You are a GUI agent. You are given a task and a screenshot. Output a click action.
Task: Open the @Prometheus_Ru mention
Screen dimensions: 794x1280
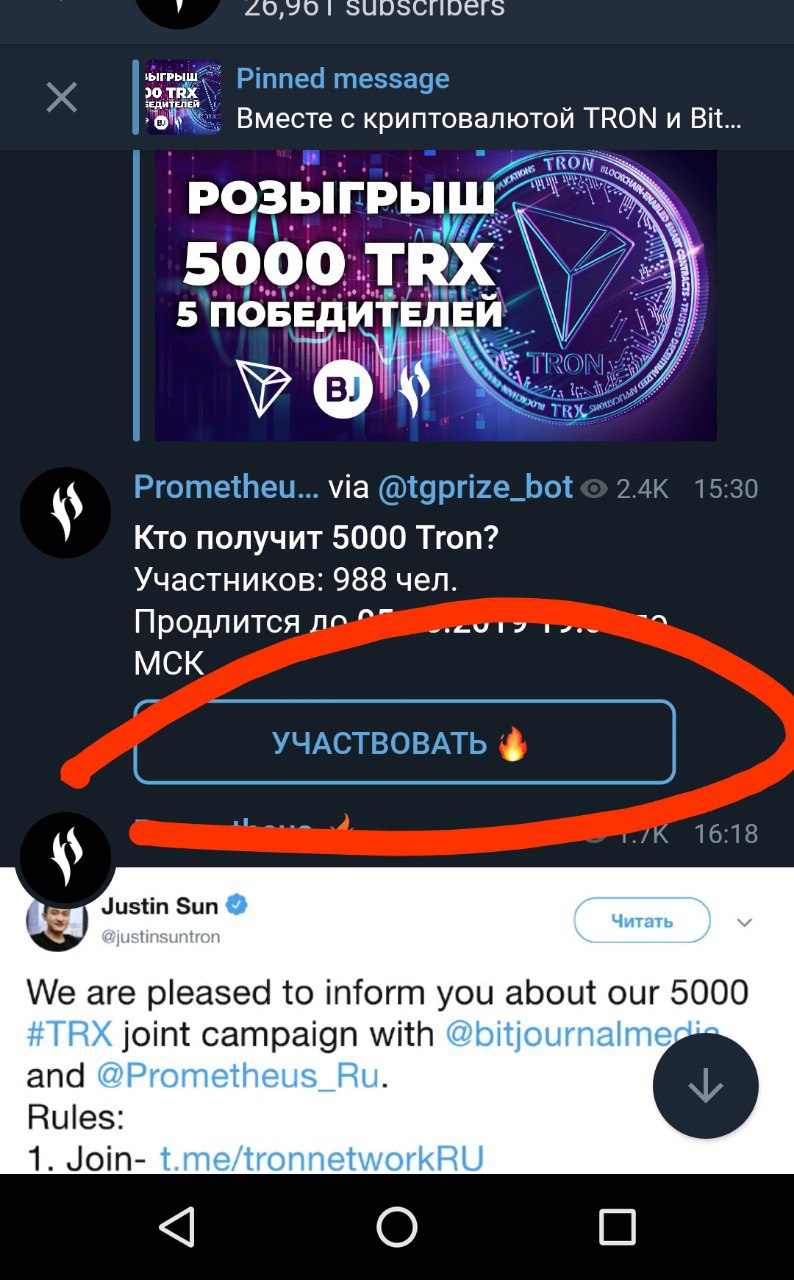(238, 1076)
